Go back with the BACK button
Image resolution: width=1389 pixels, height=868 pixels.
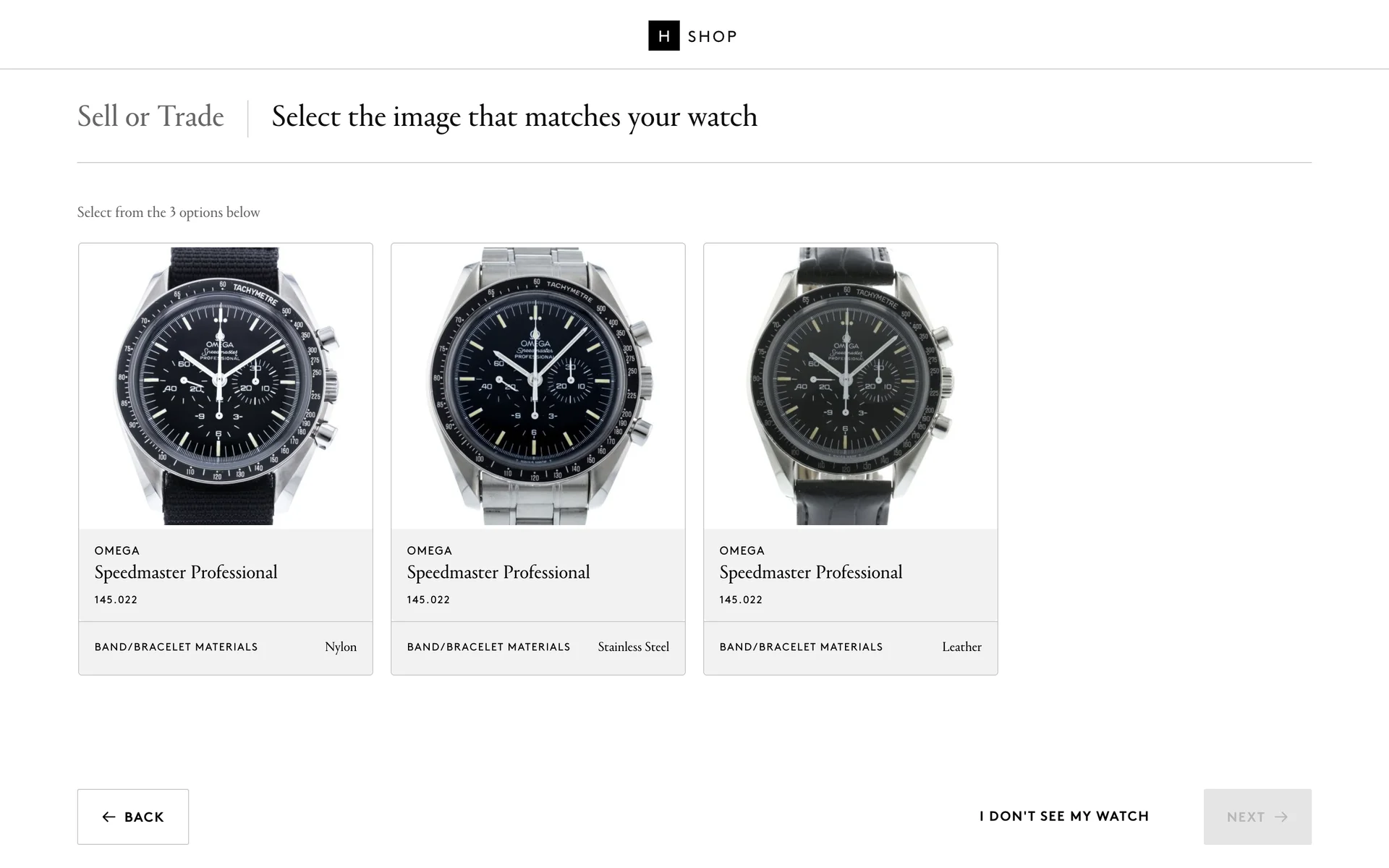click(x=133, y=817)
